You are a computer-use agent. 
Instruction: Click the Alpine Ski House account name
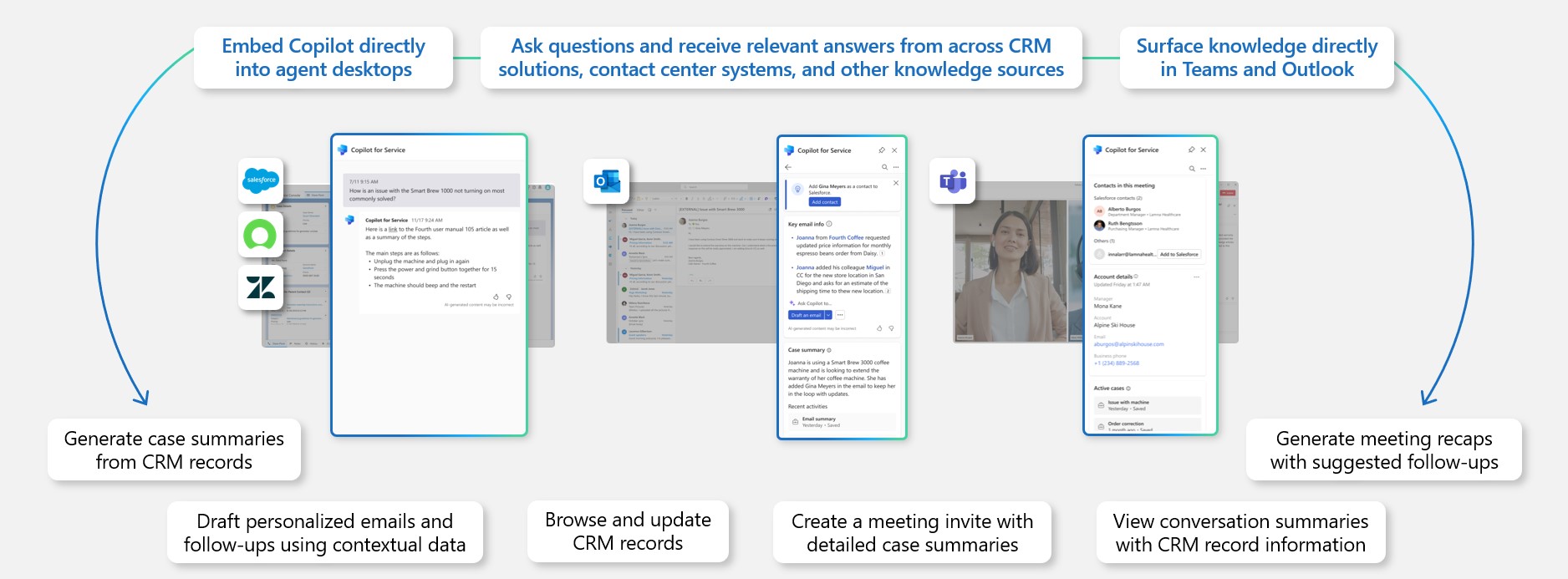point(1114,325)
